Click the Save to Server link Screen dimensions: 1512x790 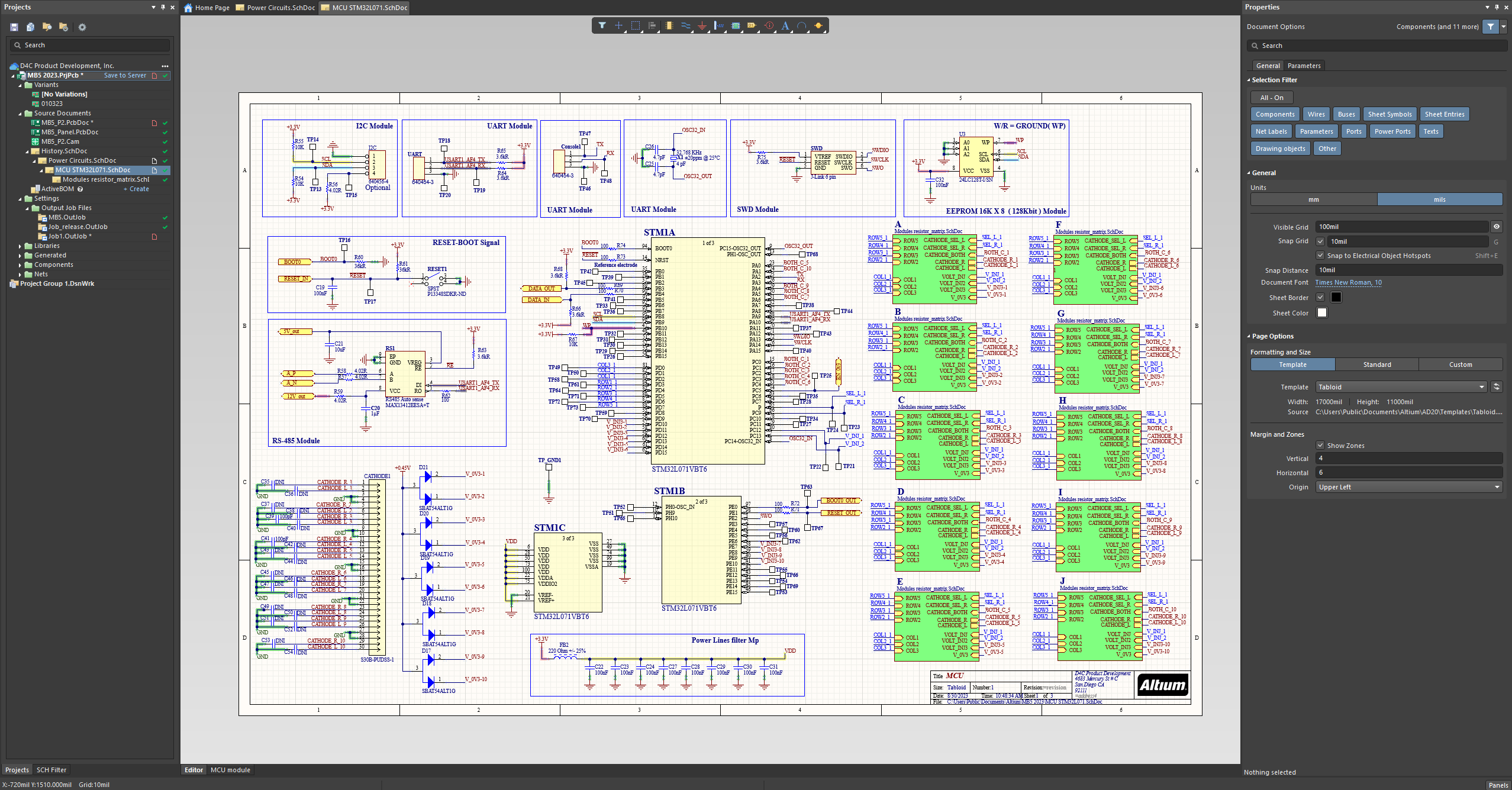[125, 76]
